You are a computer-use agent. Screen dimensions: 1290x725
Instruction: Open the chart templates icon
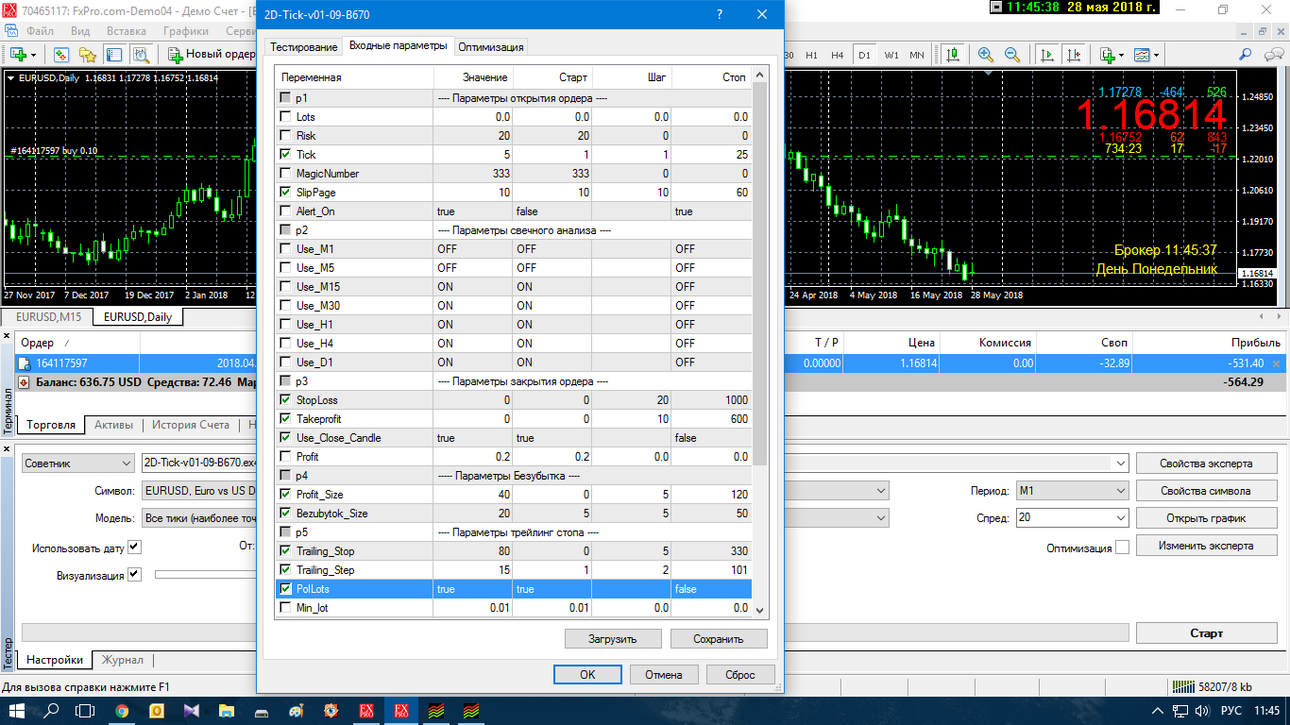click(x=1142, y=55)
